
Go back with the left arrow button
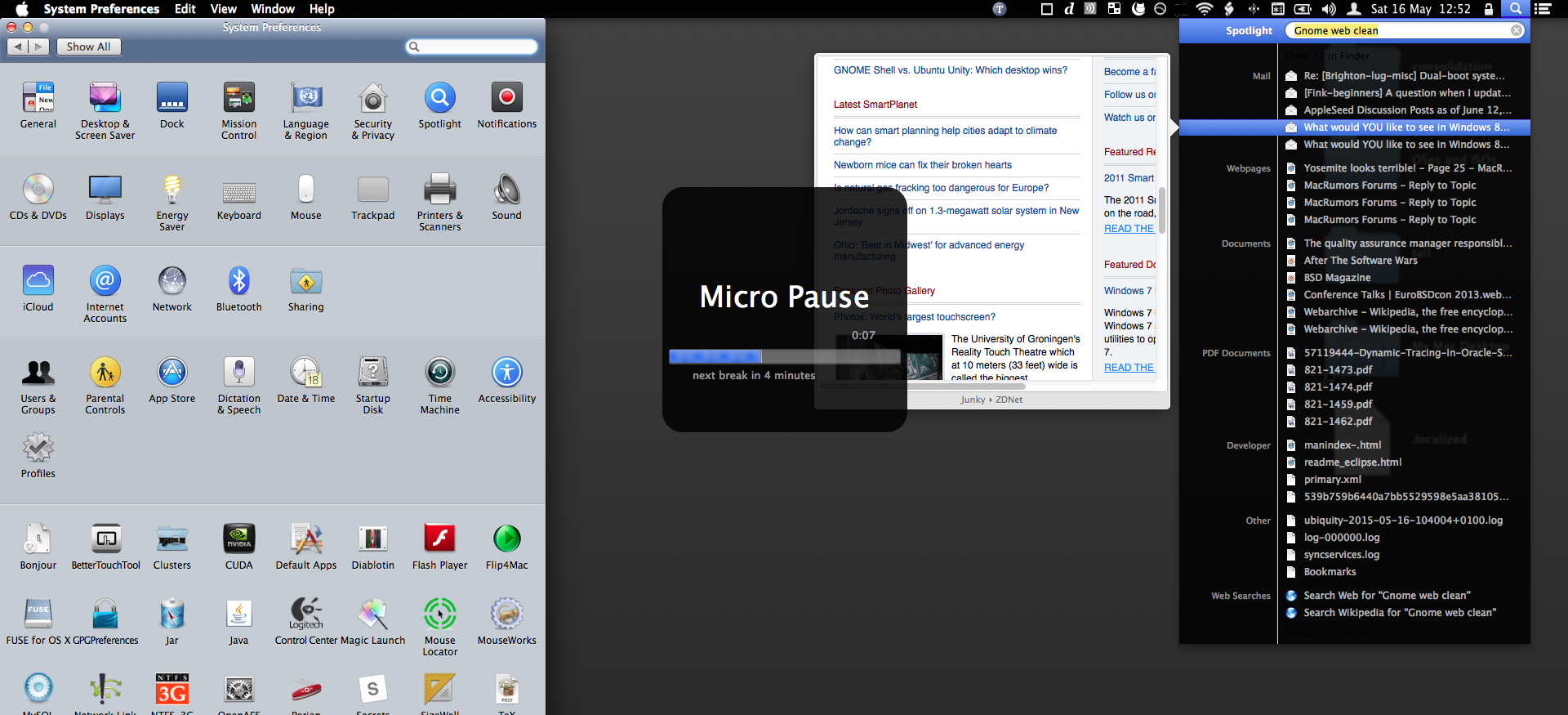point(18,47)
